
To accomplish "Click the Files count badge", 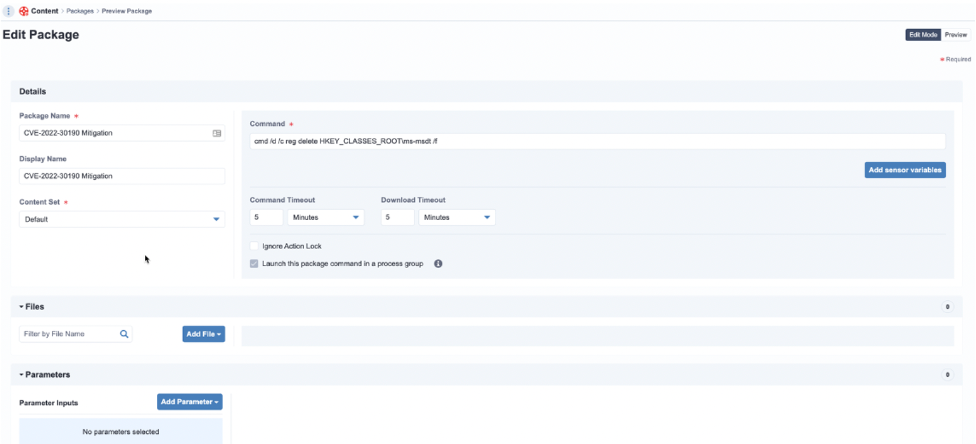I will coord(948,307).
